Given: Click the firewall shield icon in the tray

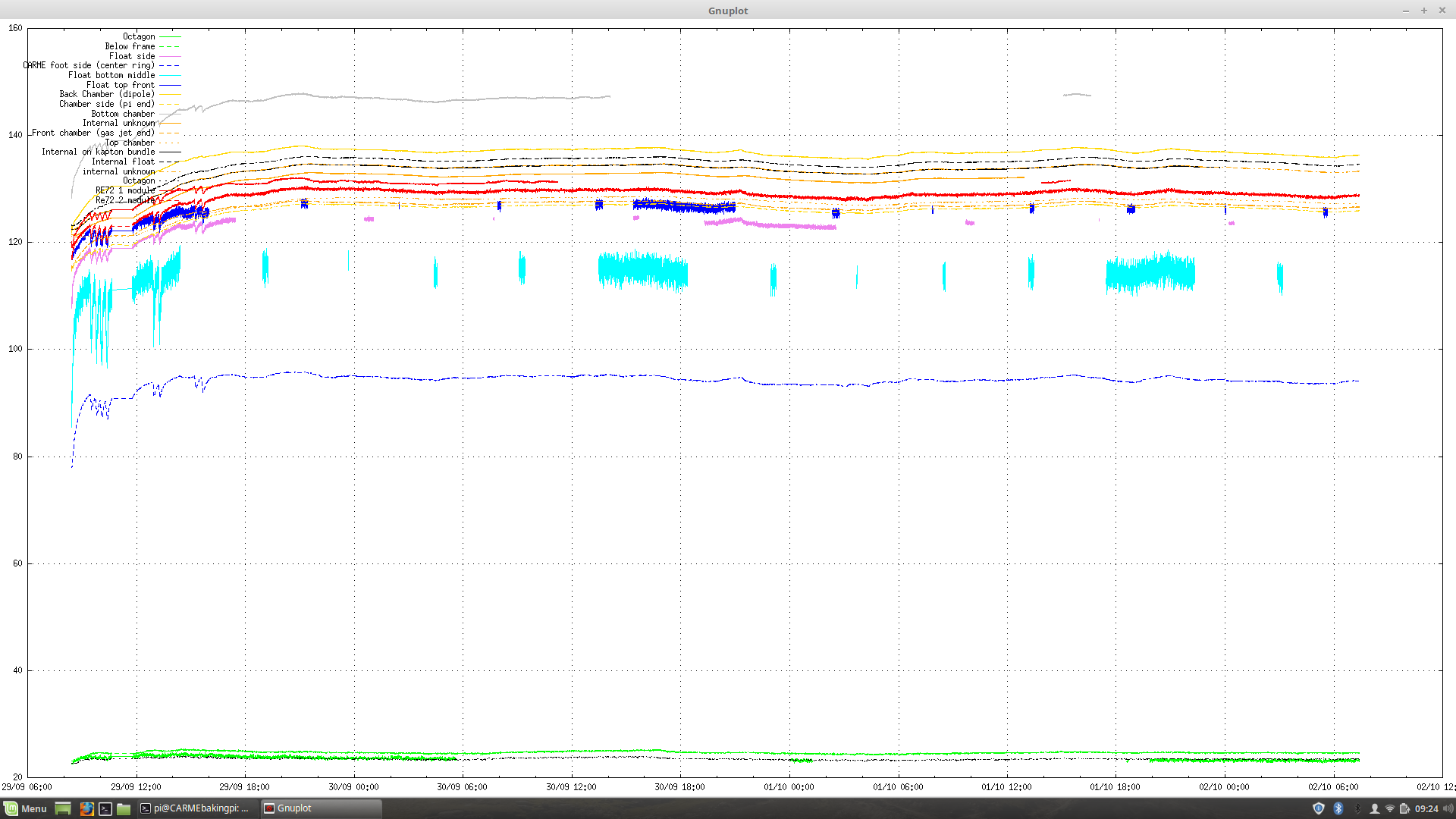Looking at the screenshot, I should pos(1318,808).
